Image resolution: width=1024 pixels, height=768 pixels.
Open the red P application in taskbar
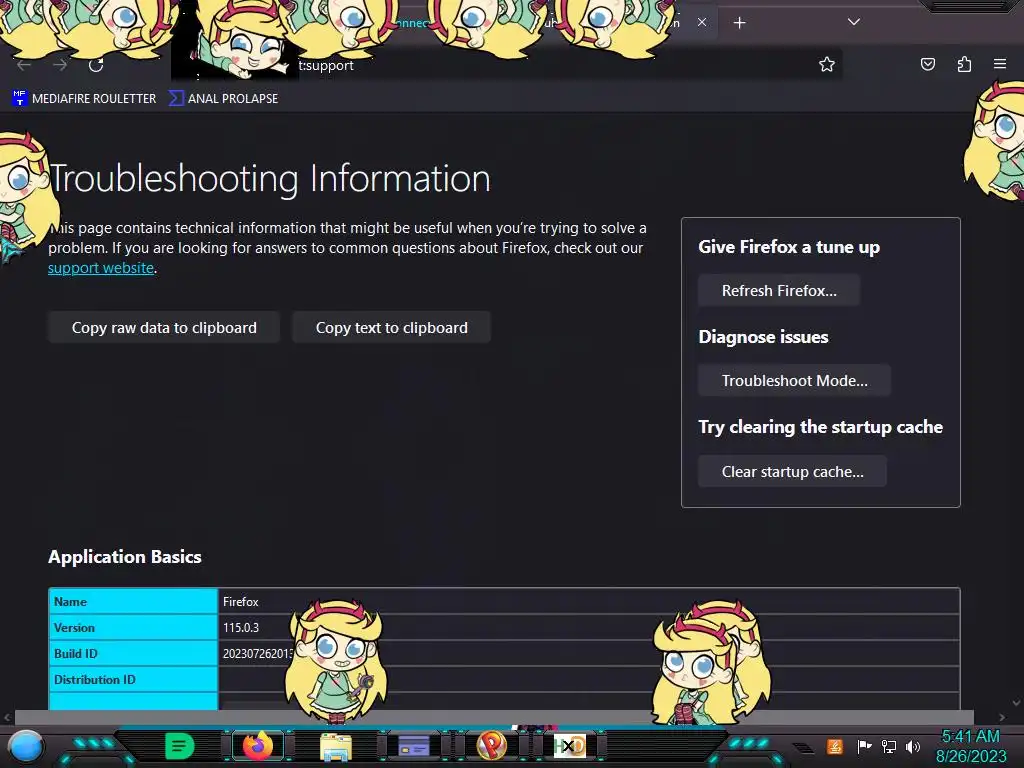(492, 745)
